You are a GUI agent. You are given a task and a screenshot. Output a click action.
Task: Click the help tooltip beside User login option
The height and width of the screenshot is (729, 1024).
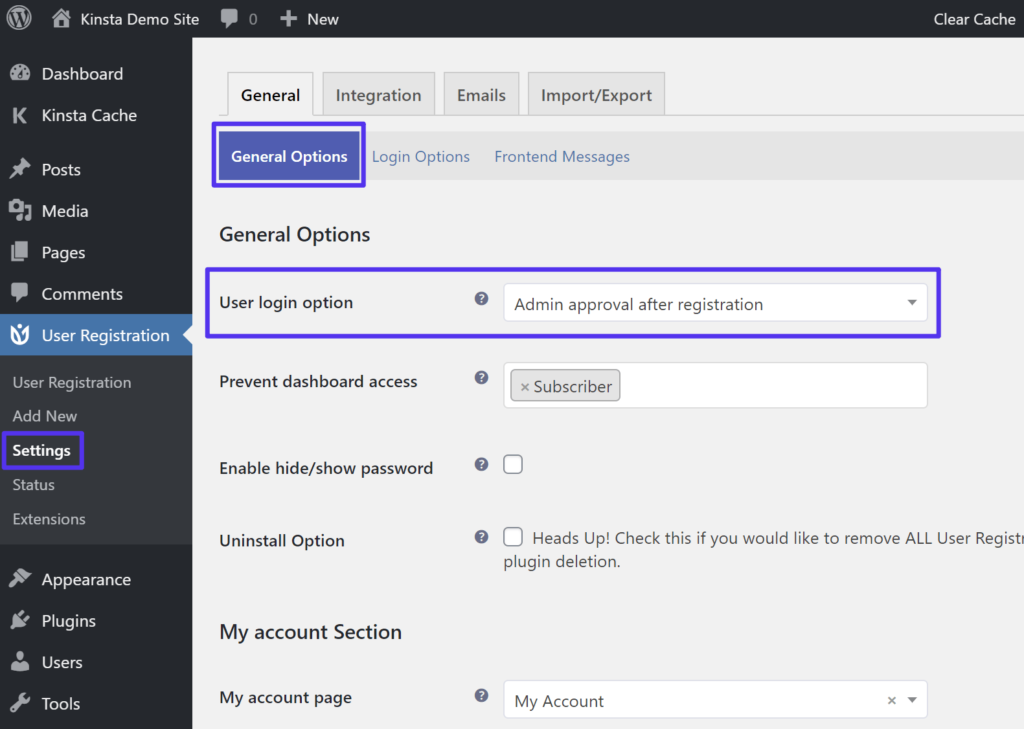pos(481,297)
